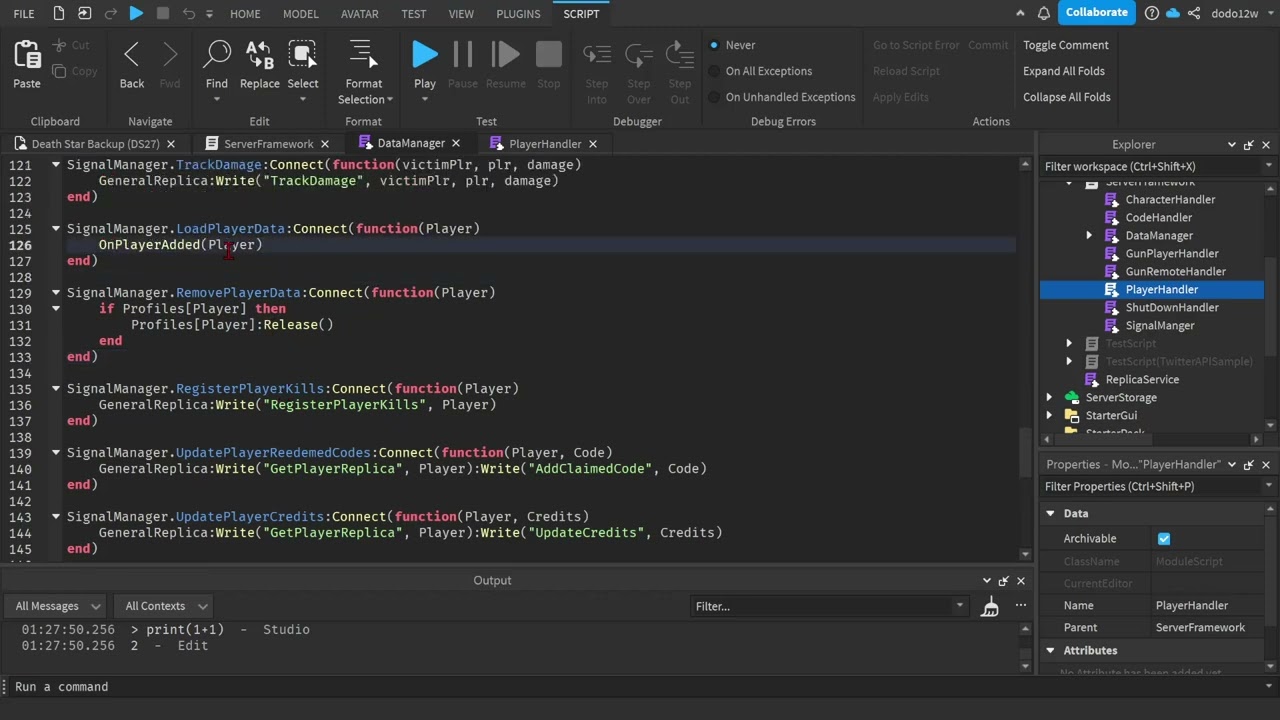Open the FILE menu
This screenshot has height=720, width=1280.
tap(24, 14)
